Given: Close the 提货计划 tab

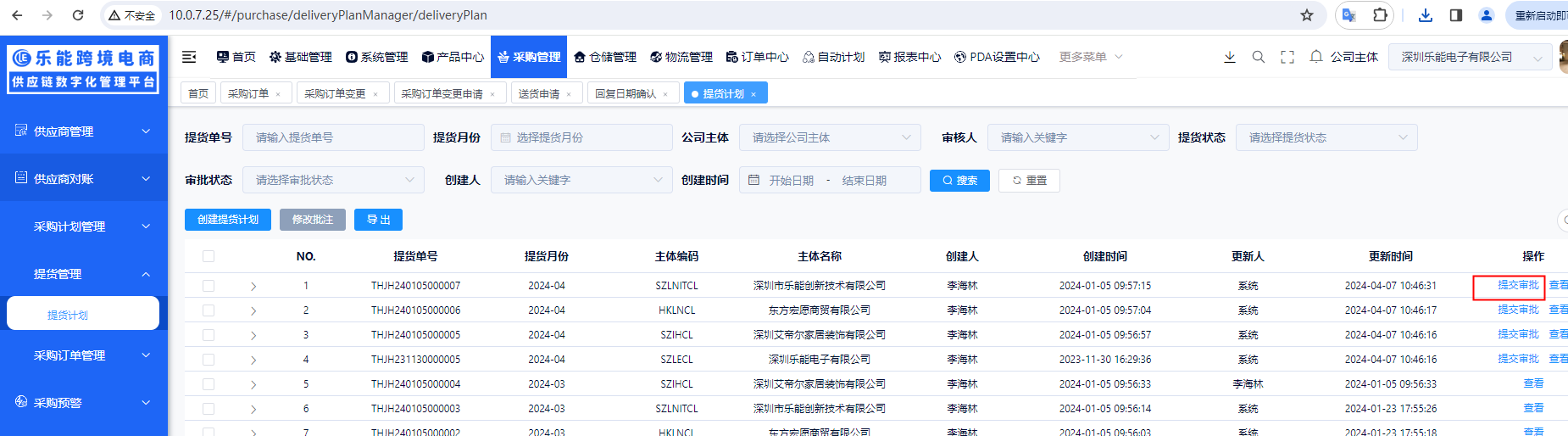Looking at the screenshot, I should point(753,94).
